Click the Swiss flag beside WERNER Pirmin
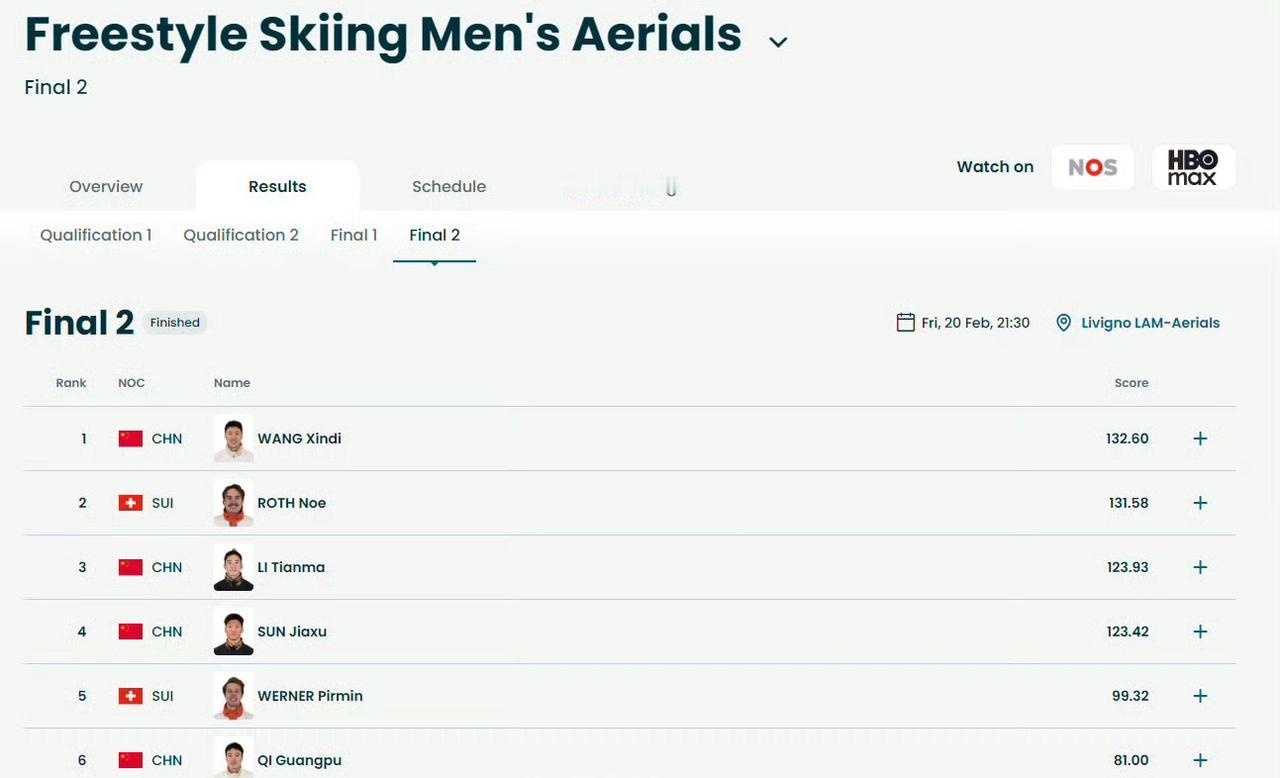The image size is (1280, 778). (131, 696)
